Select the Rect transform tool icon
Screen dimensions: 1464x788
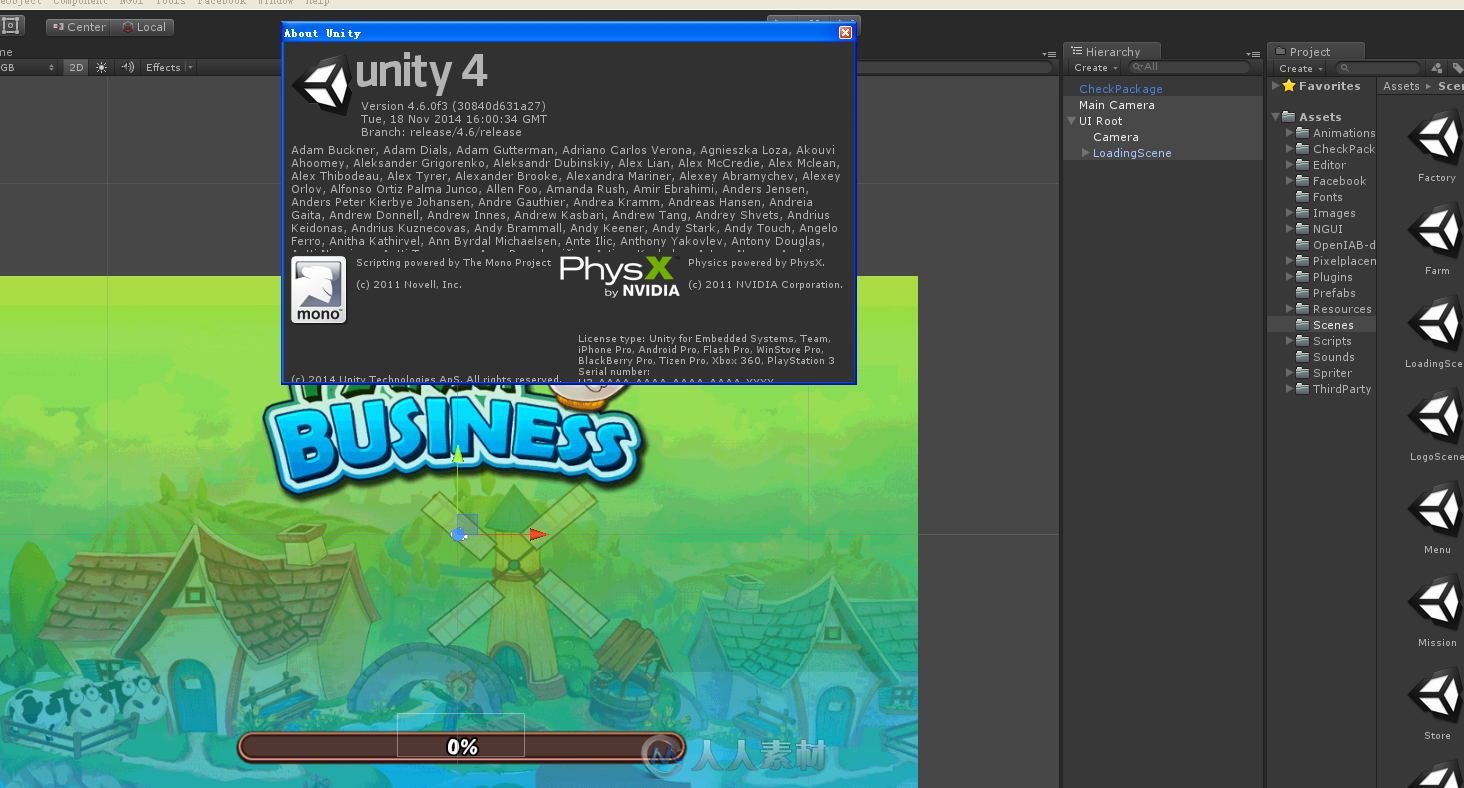pos(10,26)
